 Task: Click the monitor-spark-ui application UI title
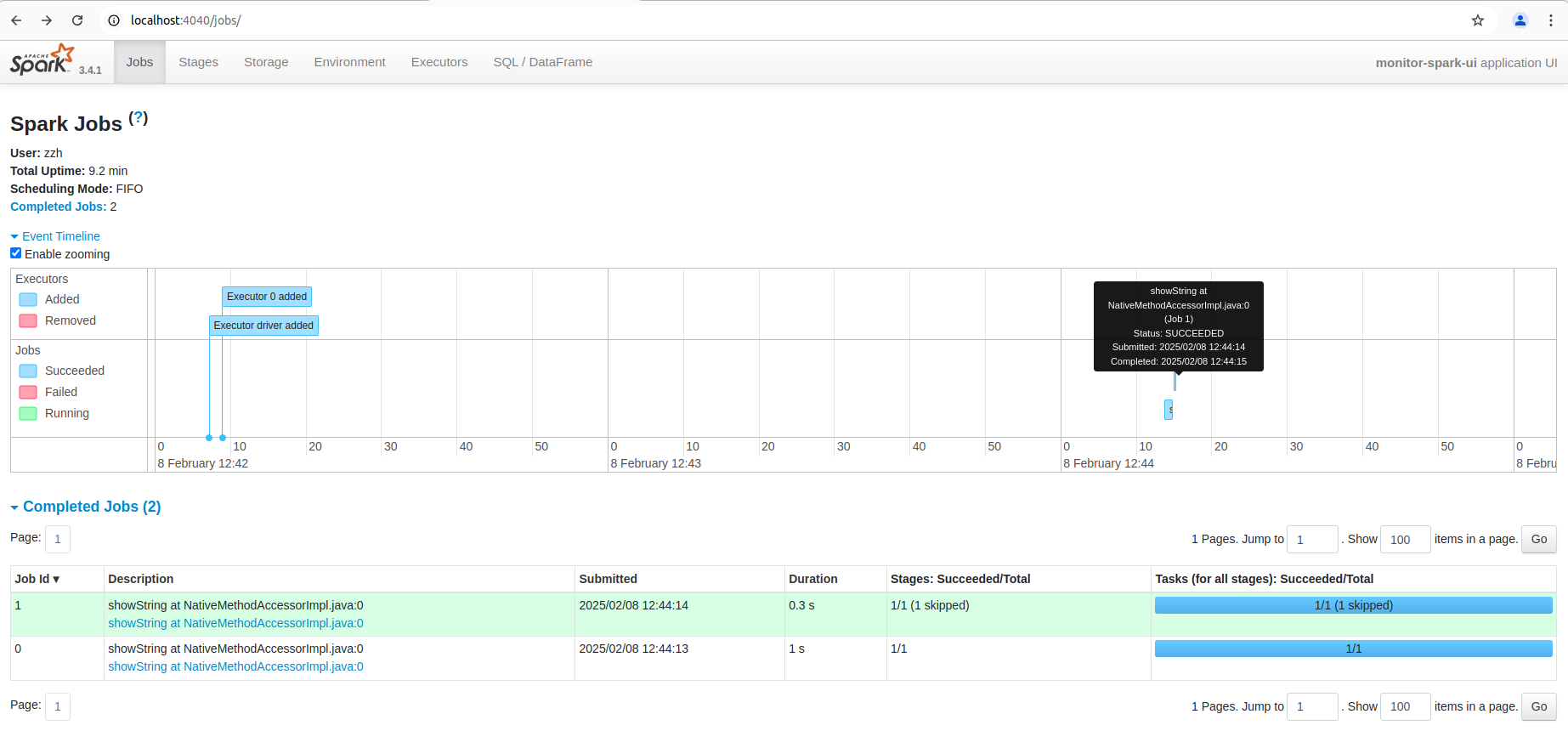click(1466, 63)
